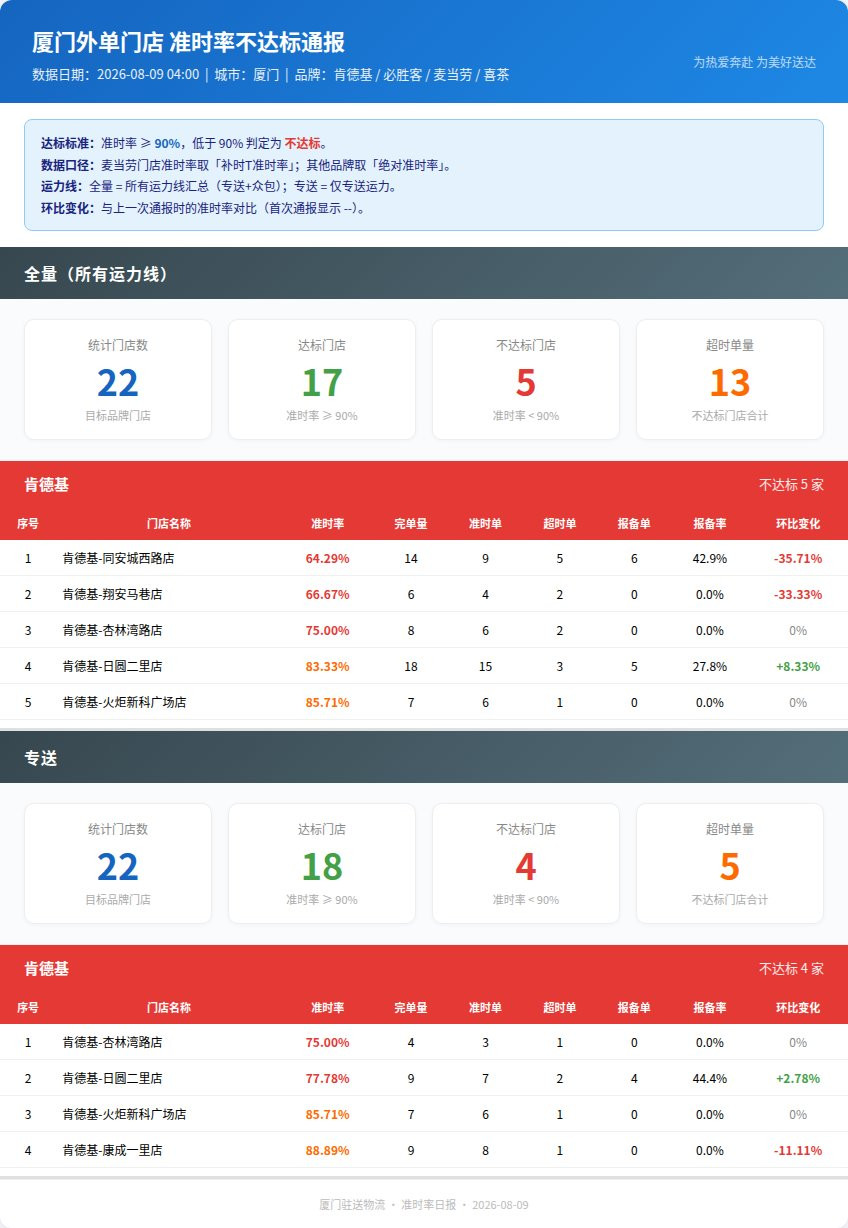The image size is (848, 1228).
Task: Click the title 厦门外单门店 准时率不达标通报
Action: (188, 43)
